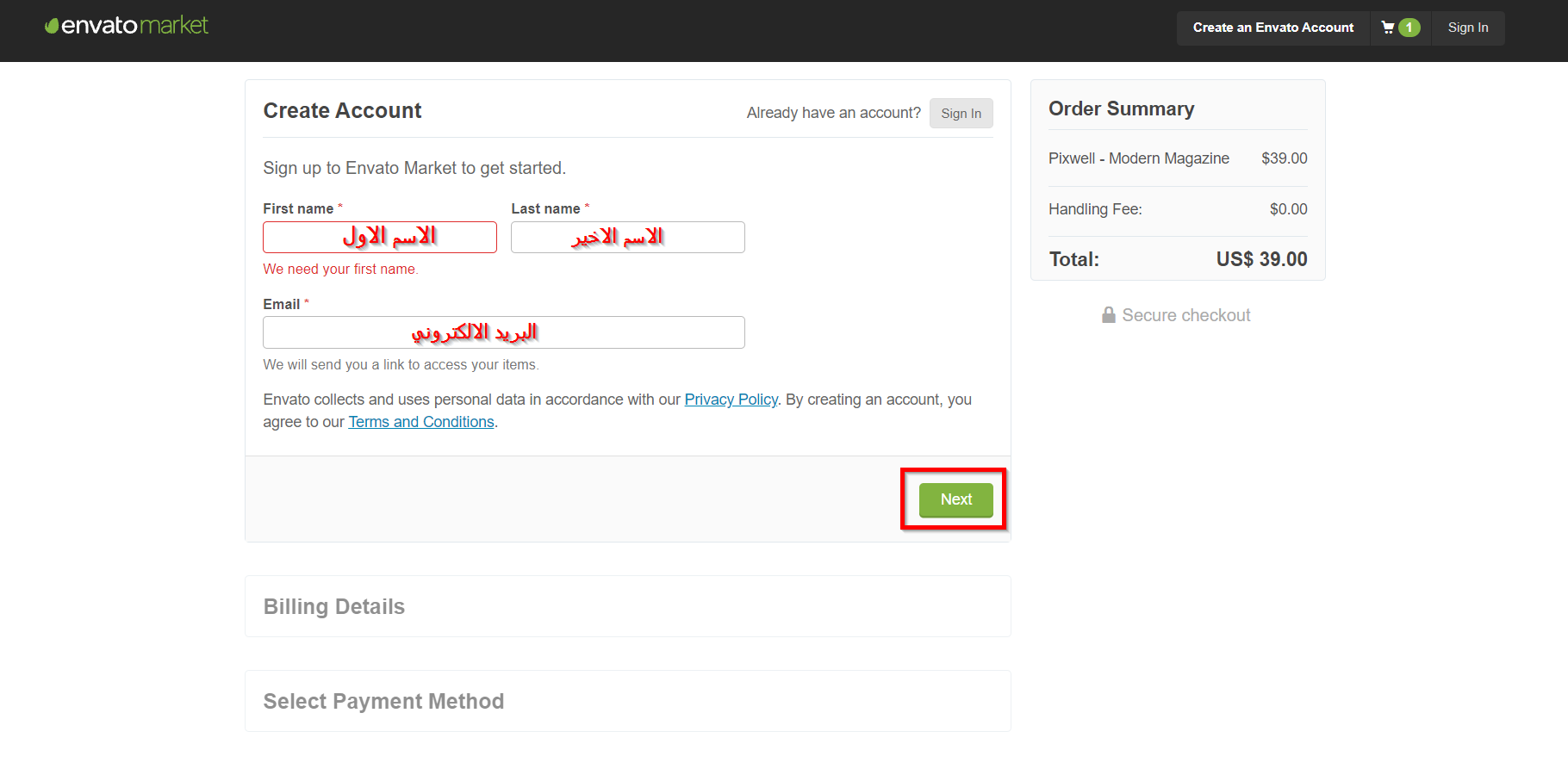Focus the Last name input field
Viewport: 1568px width, 775px height.
coord(627,237)
